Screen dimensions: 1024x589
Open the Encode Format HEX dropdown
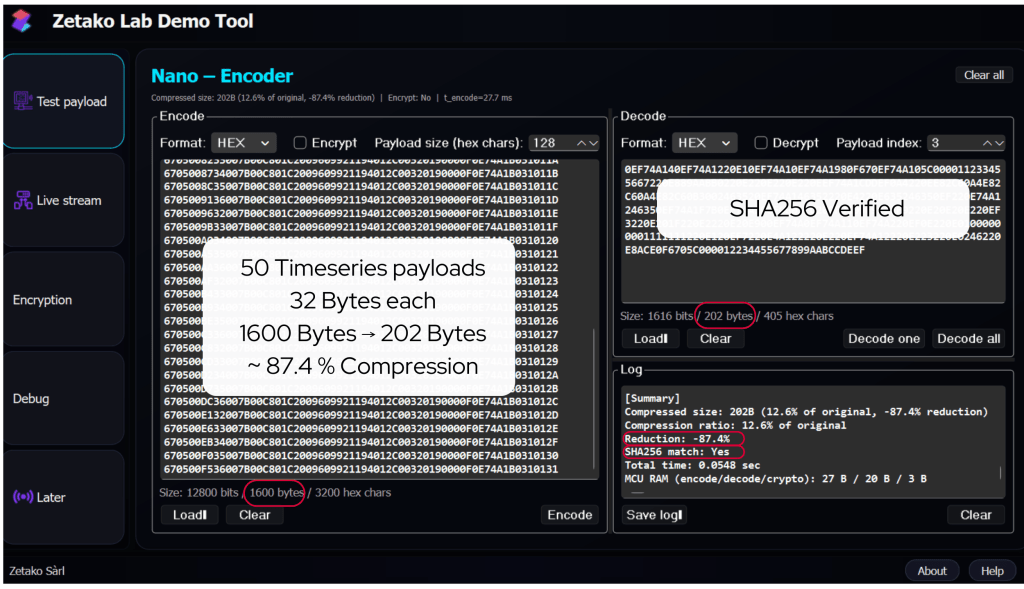pos(243,143)
